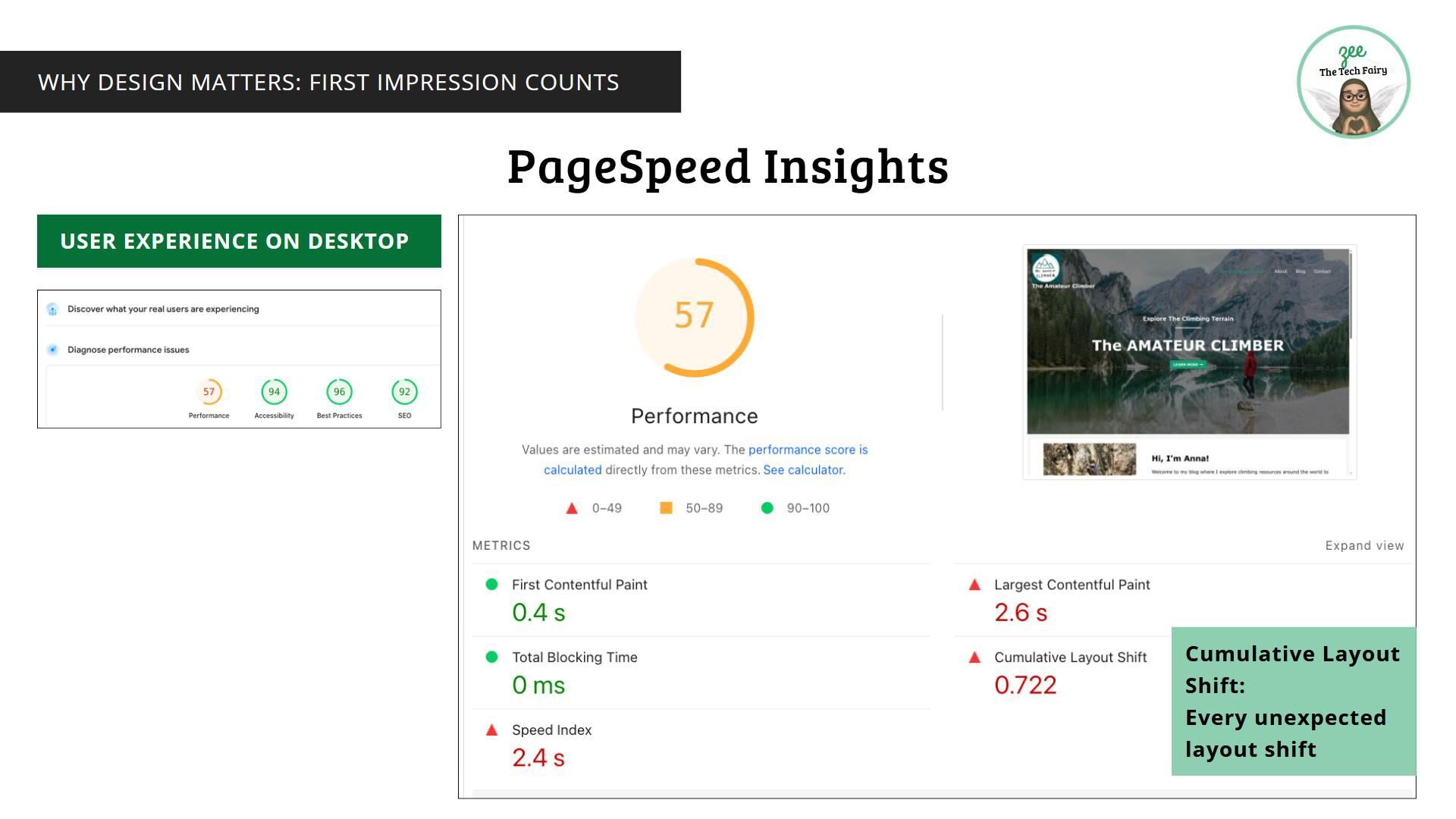Viewport: 1456px width, 819px height.
Task: Click the Tech Fairy logo avatar
Action: (1354, 82)
